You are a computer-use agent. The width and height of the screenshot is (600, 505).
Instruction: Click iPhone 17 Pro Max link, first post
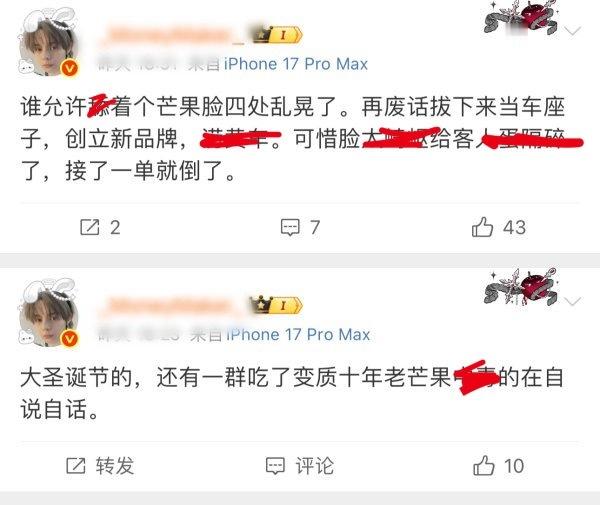(296, 64)
